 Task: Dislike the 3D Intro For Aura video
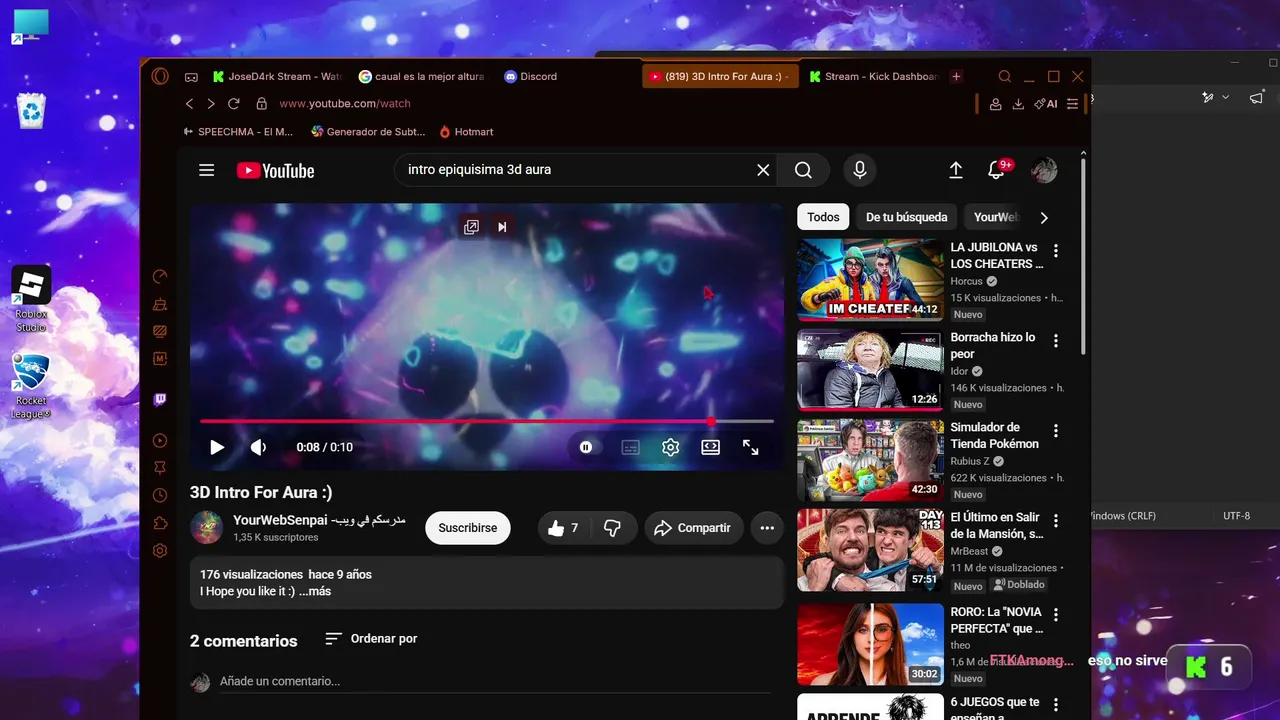(613, 528)
